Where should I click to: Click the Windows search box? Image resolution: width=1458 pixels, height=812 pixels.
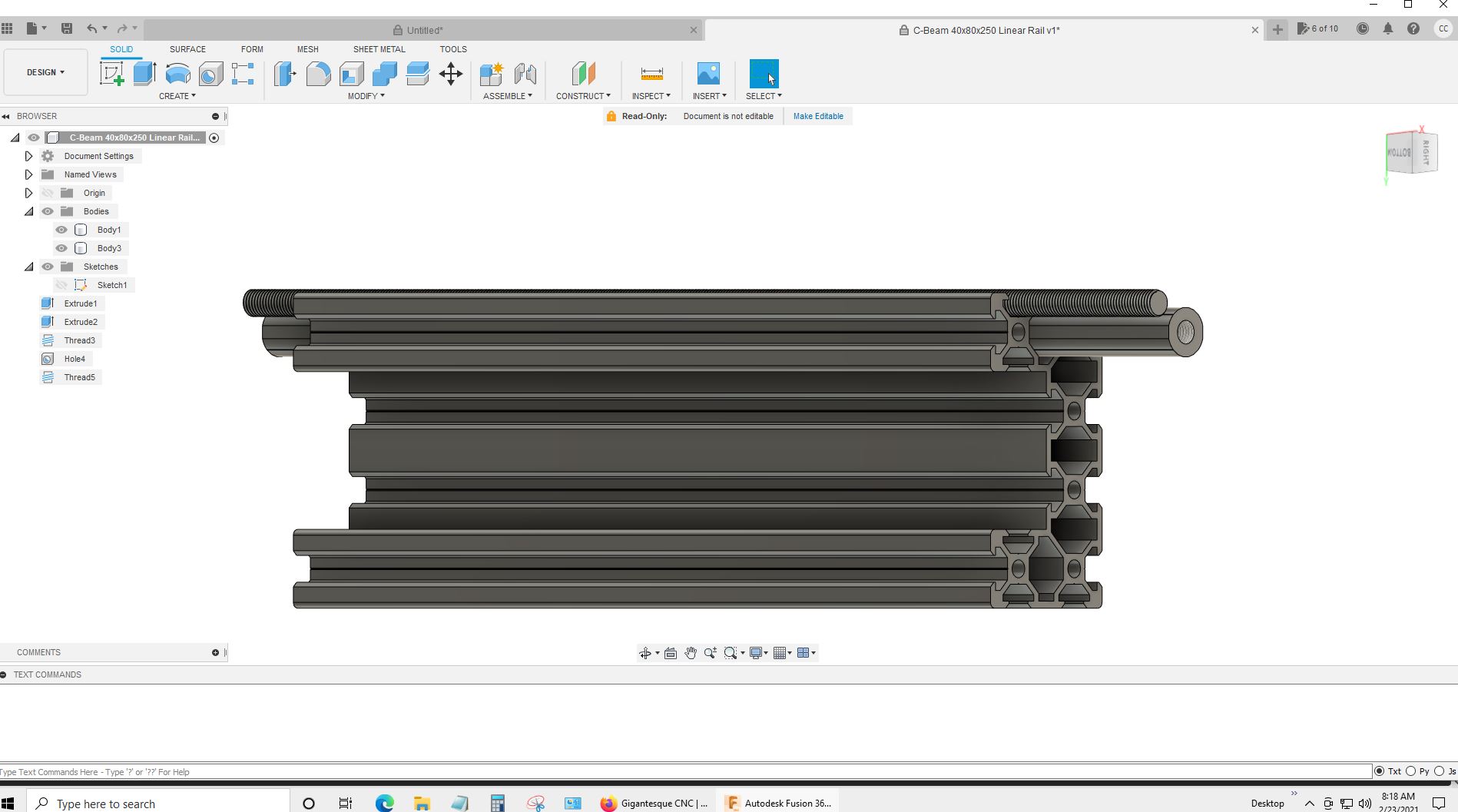click(x=159, y=803)
